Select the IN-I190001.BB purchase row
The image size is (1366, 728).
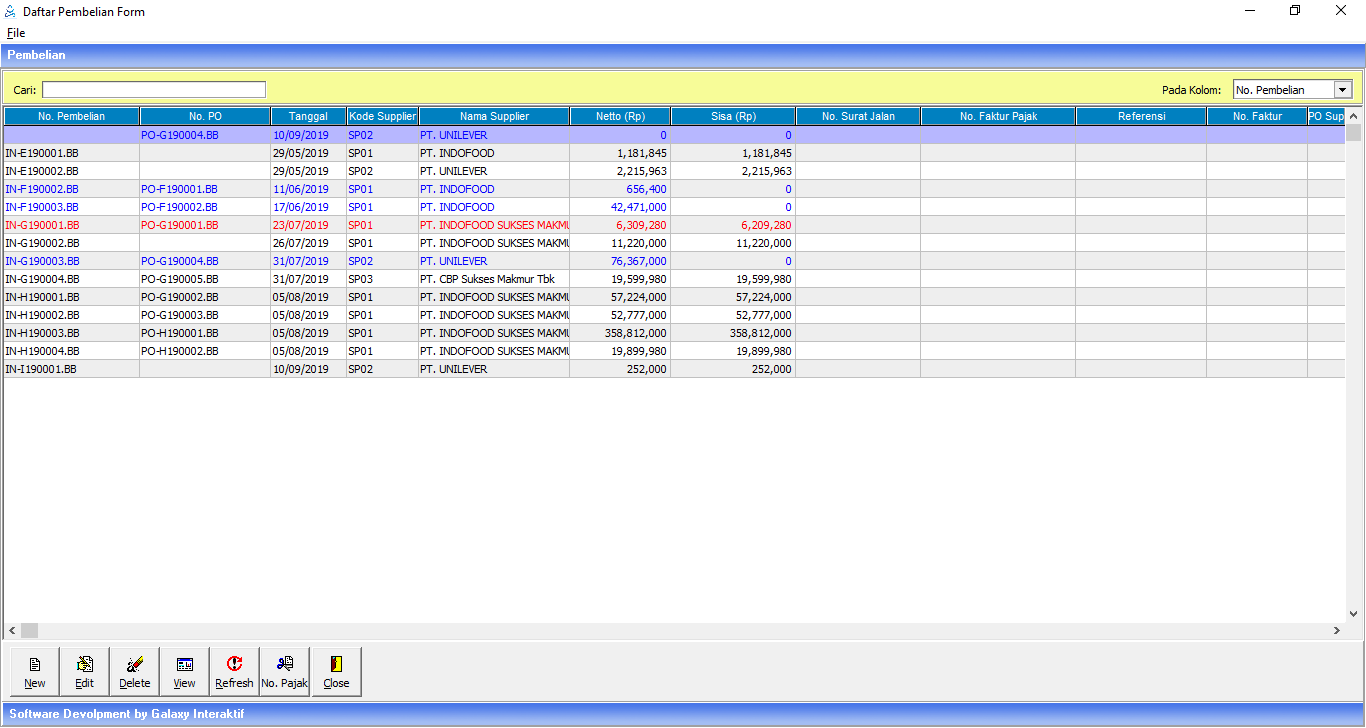[41, 369]
